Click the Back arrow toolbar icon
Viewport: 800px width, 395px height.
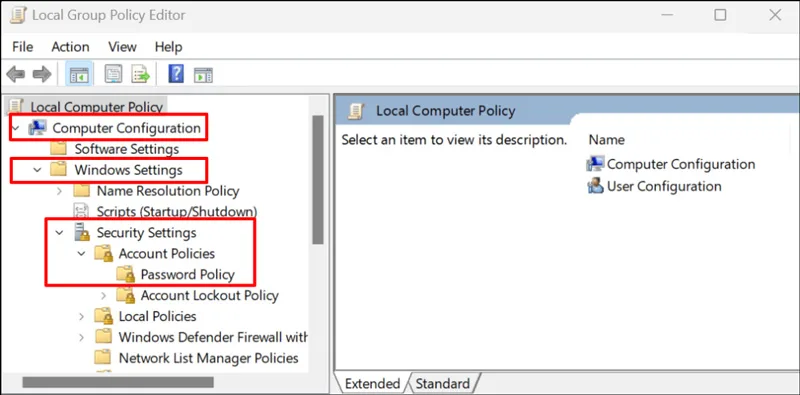click(16, 75)
